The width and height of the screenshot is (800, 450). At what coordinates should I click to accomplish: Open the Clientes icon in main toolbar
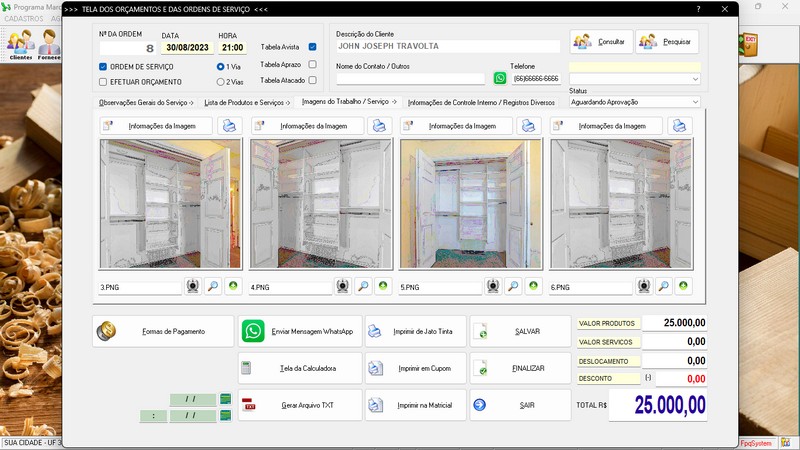[x=21, y=44]
